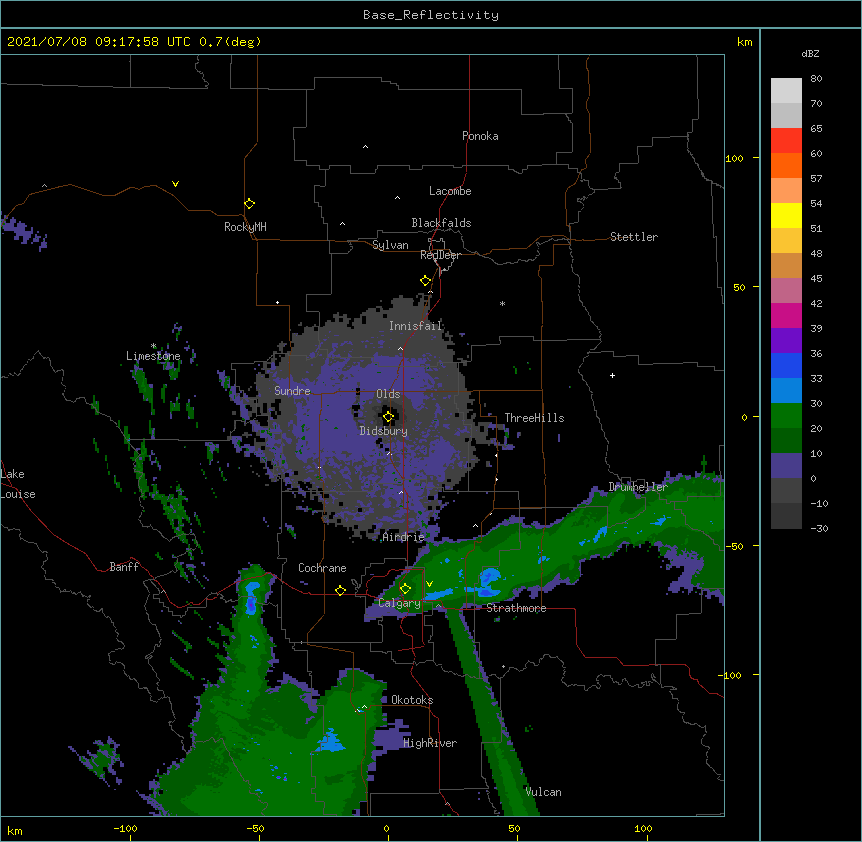The image size is (862, 842).
Task: Select the Airdrie label
Action: tap(404, 537)
